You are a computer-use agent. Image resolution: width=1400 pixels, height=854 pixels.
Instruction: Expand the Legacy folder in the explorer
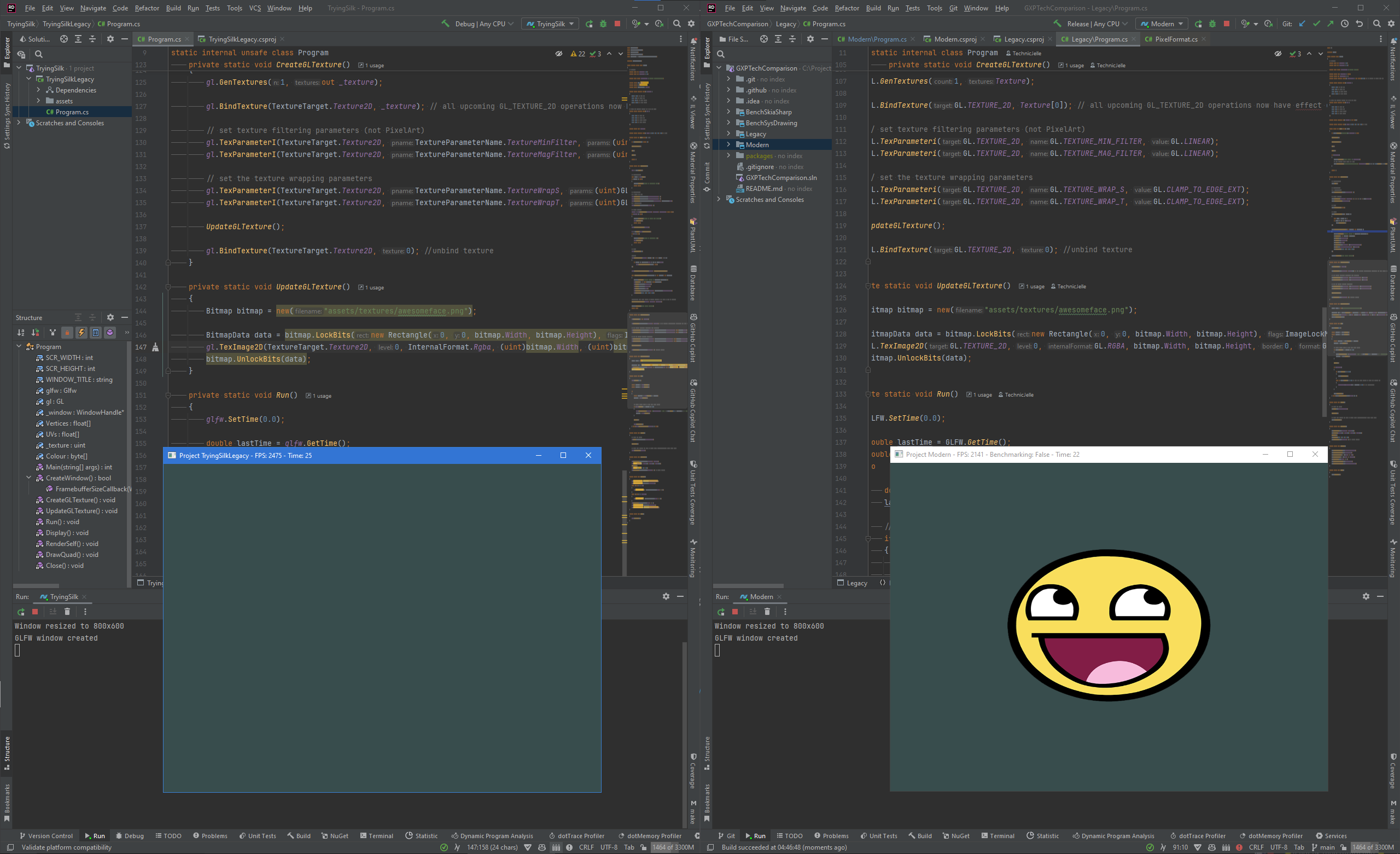pyautogui.click(x=730, y=133)
